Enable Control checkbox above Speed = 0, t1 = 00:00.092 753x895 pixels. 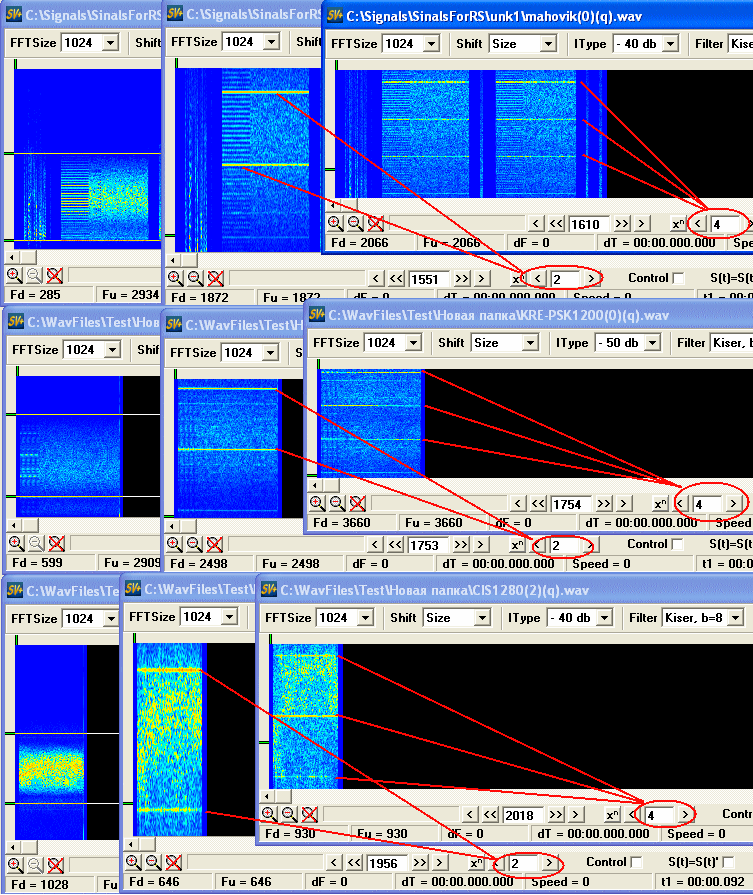pos(634,862)
